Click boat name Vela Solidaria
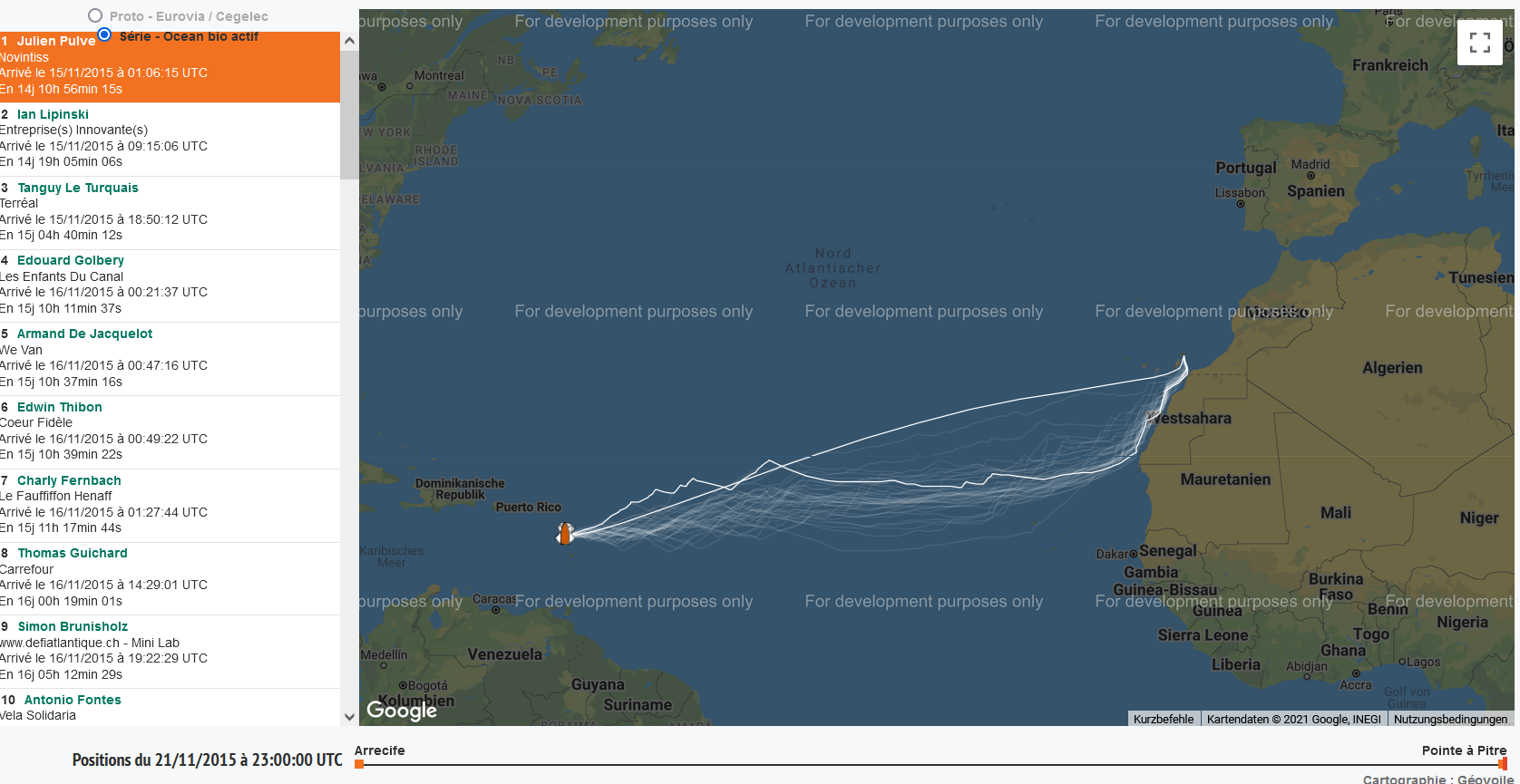1520x784 pixels. point(38,715)
